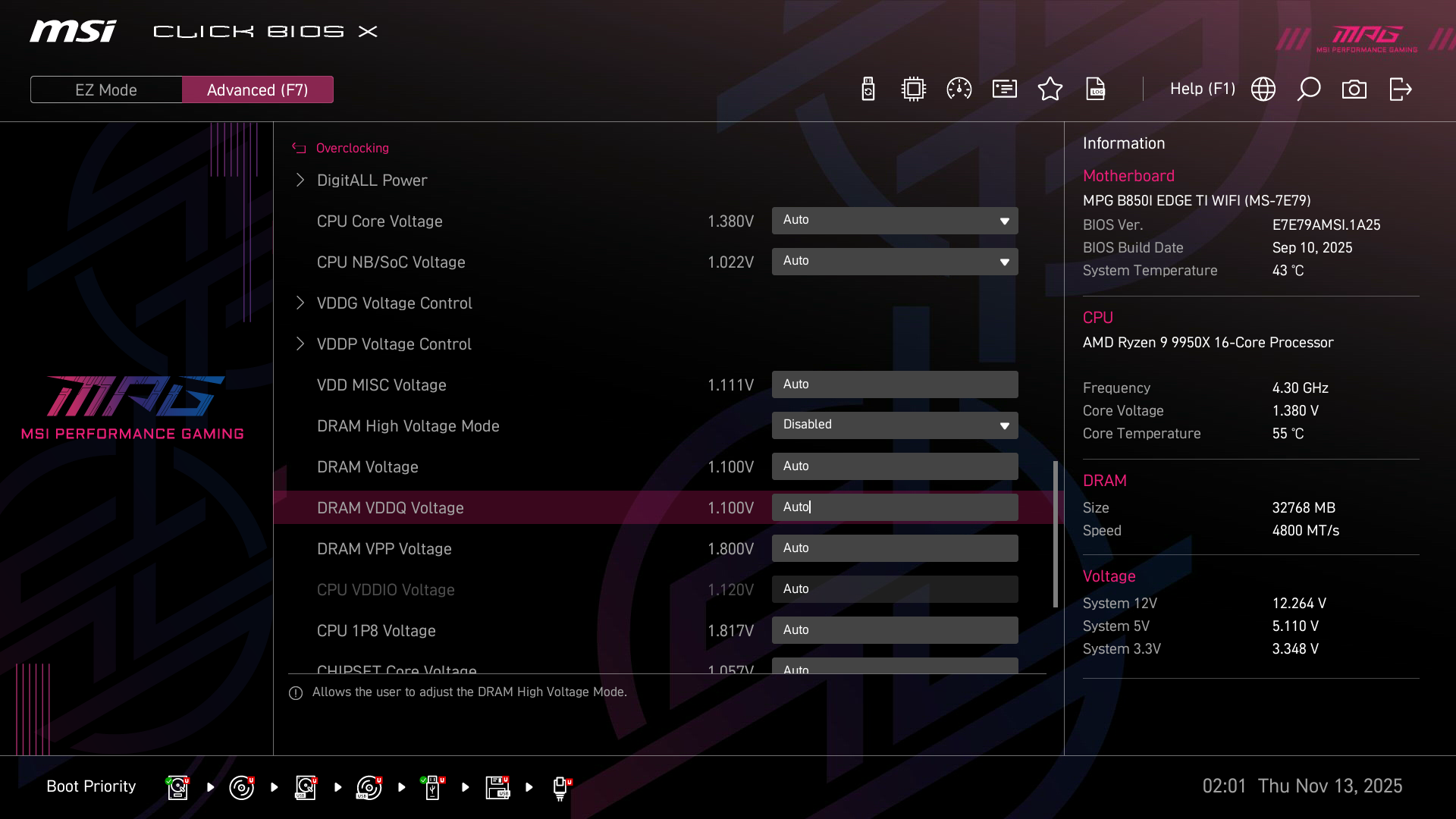Open the Favorites star icon
1456x819 pixels.
pos(1050,89)
